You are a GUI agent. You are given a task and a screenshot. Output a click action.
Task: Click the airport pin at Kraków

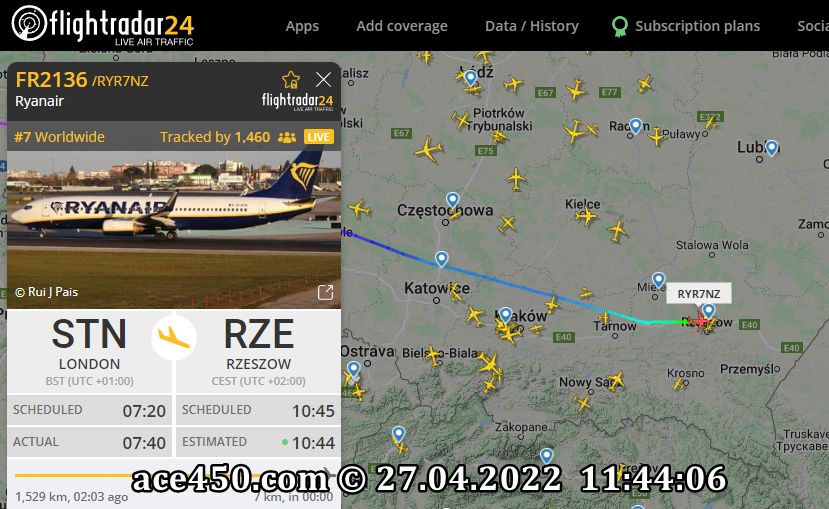pyautogui.click(x=505, y=315)
